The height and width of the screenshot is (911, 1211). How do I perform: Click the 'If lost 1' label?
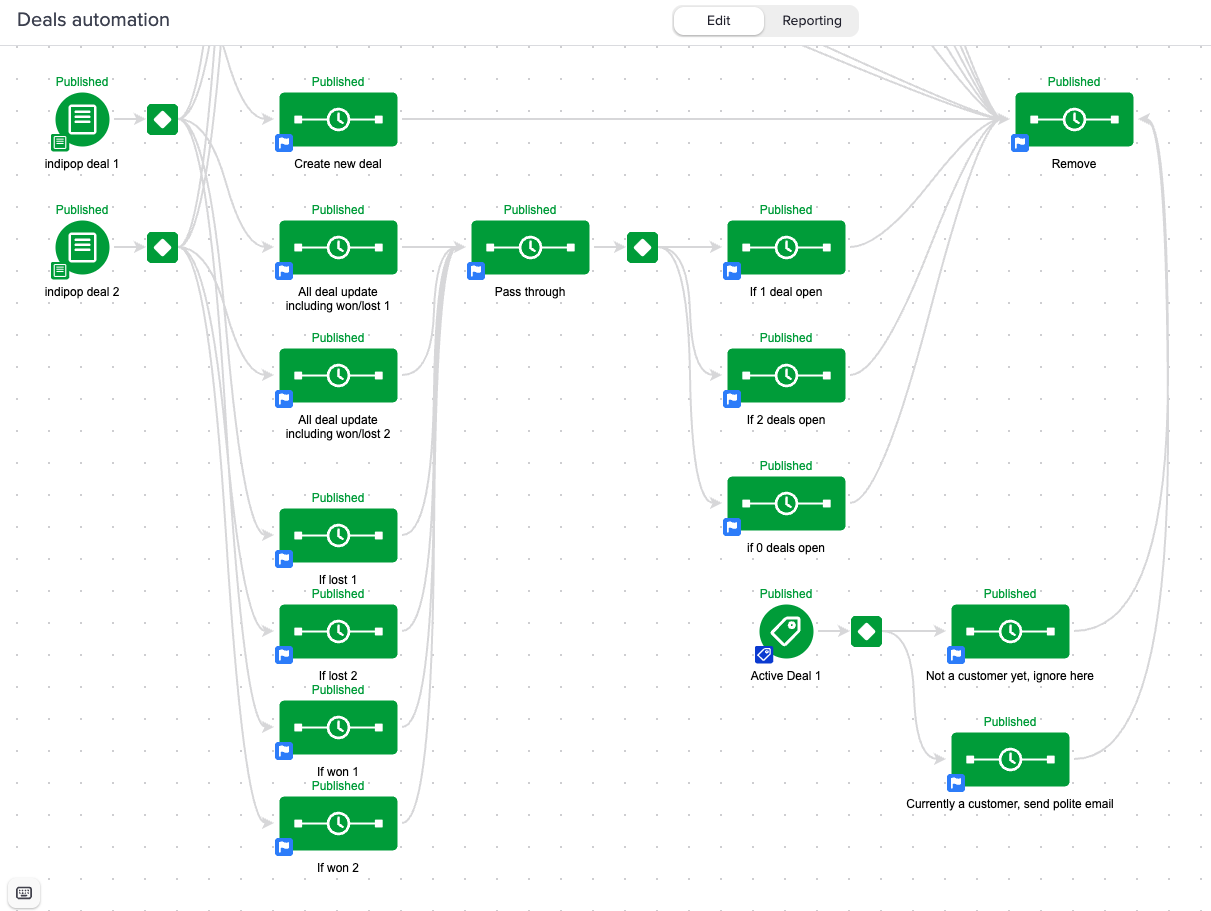pos(338,580)
